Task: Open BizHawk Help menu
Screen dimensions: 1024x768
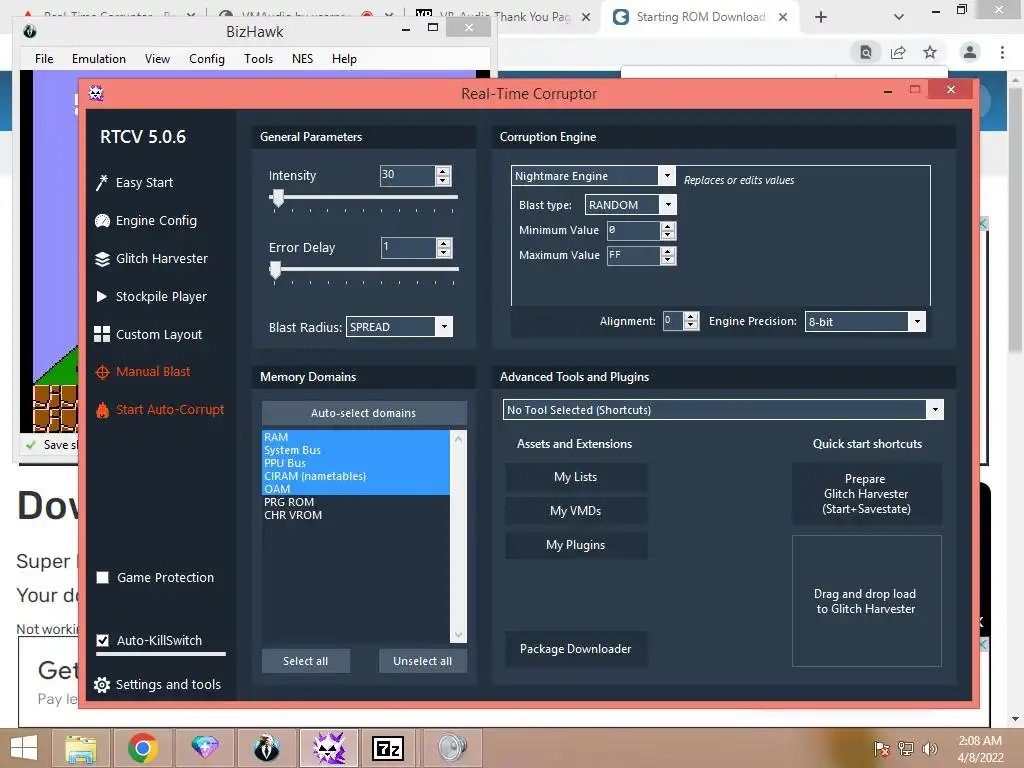Action: point(344,59)
